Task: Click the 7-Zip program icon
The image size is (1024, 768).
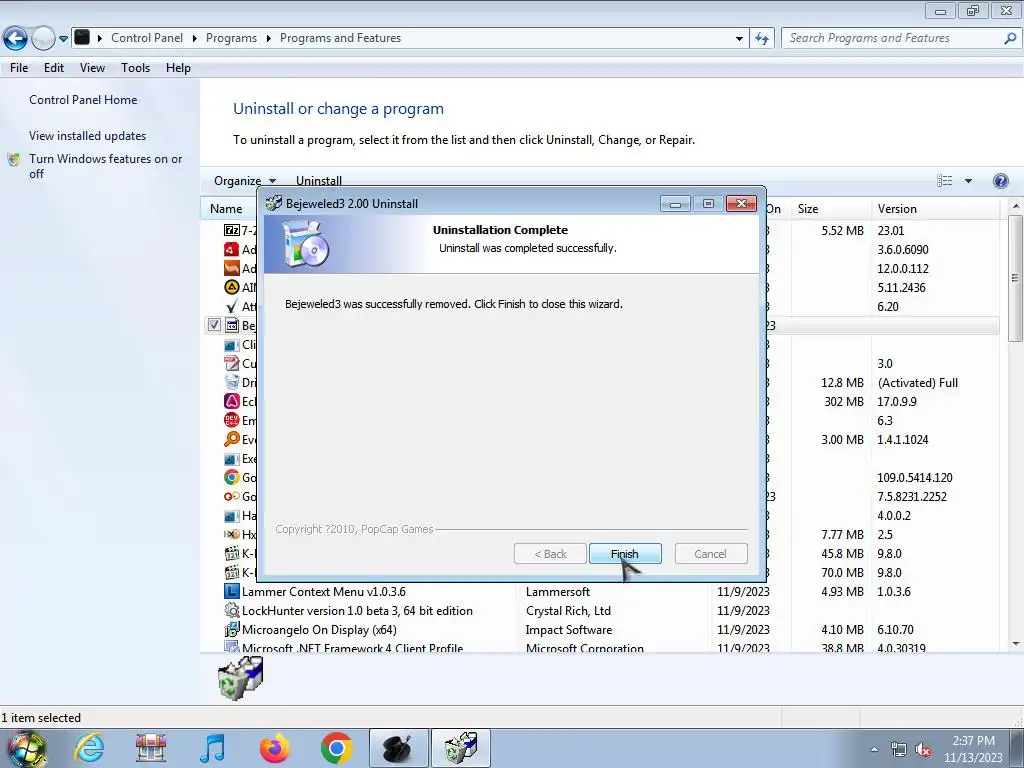Action: [232, 230]
